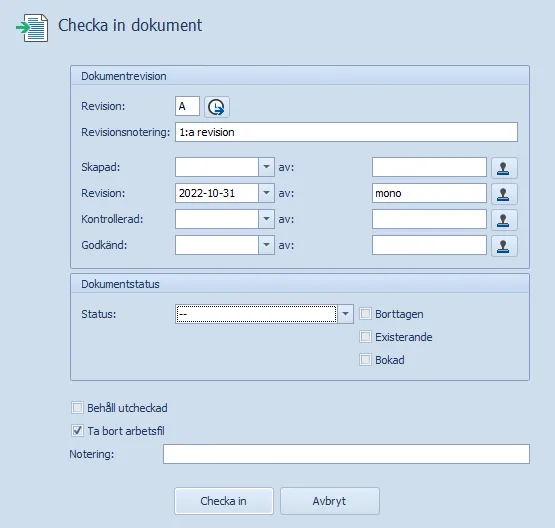Viewport: 555px width, 528px height.
Task: Click the next revision clock icon button
Action: tap(217, 107)
